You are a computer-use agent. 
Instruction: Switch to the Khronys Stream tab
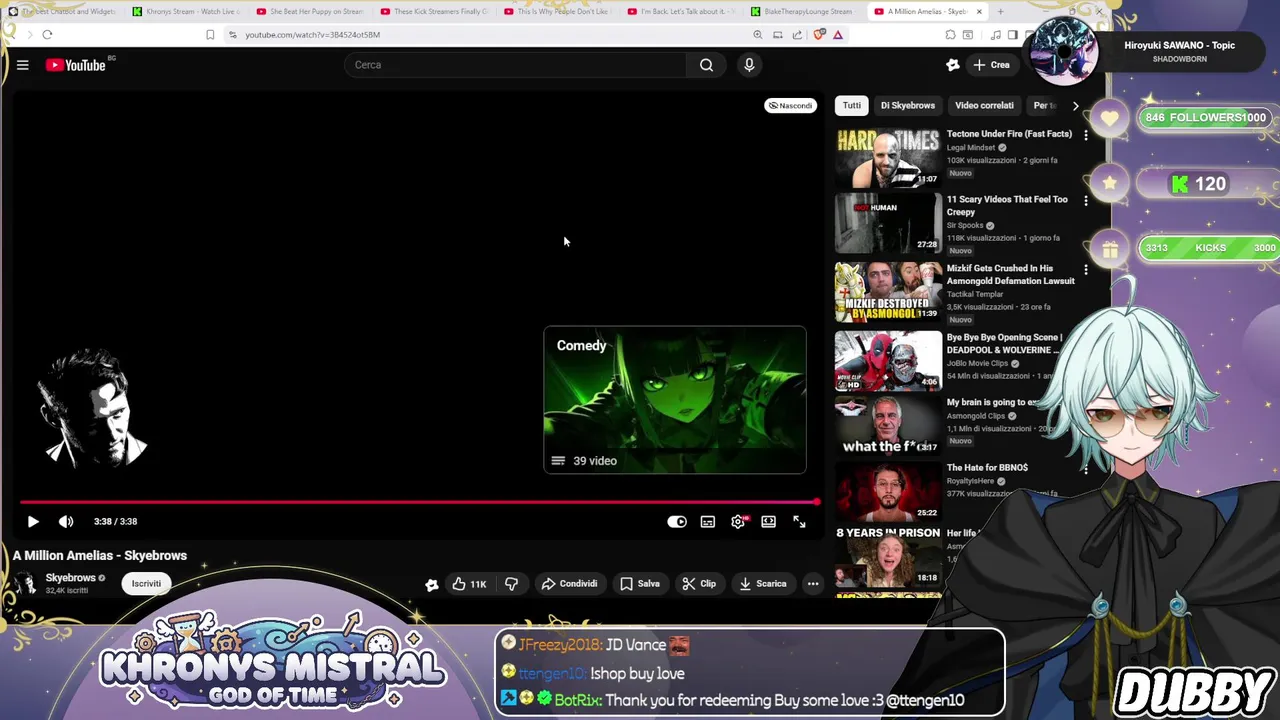(185, 12)
